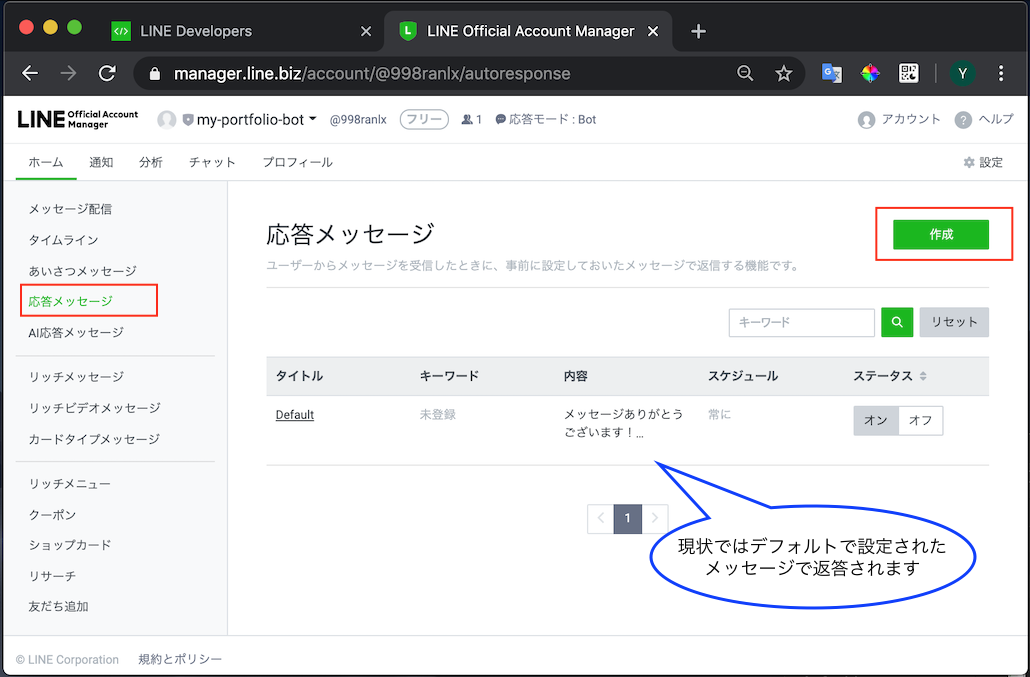Set the Default message status to オフ
This screenshot has width=1030, height=677.
920,420
